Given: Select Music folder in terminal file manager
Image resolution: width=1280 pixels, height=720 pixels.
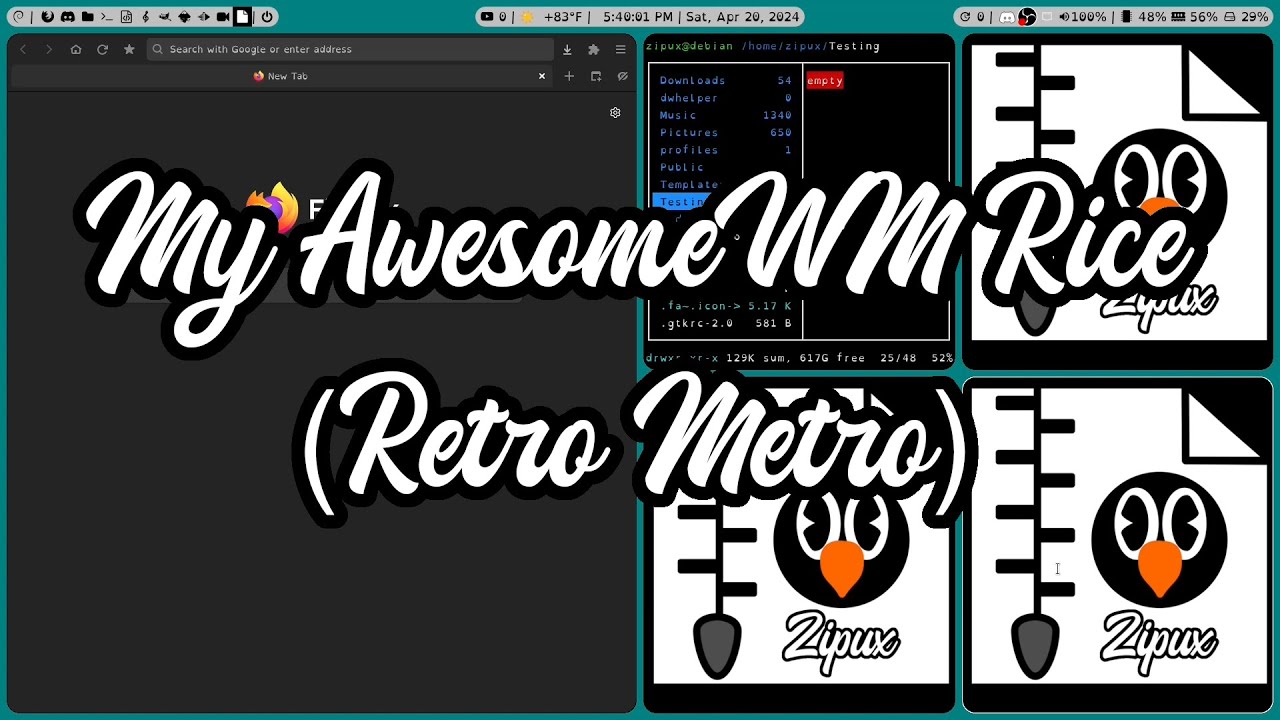Looking at the screenshot, I should click(x=725, y=115).
